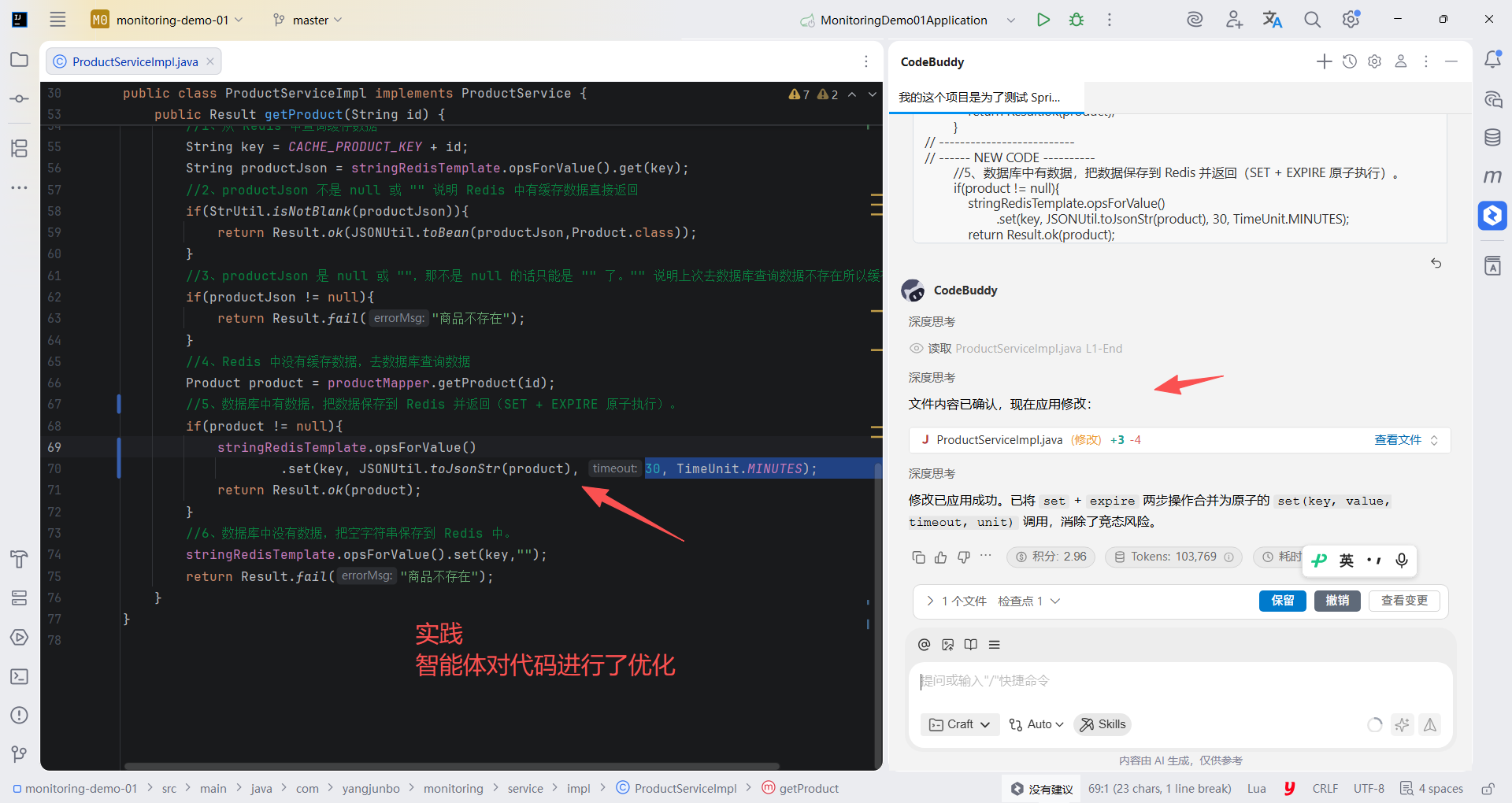Open the Skills button
This screenshot has width=1512, height=803.
tap(1102, 724)
